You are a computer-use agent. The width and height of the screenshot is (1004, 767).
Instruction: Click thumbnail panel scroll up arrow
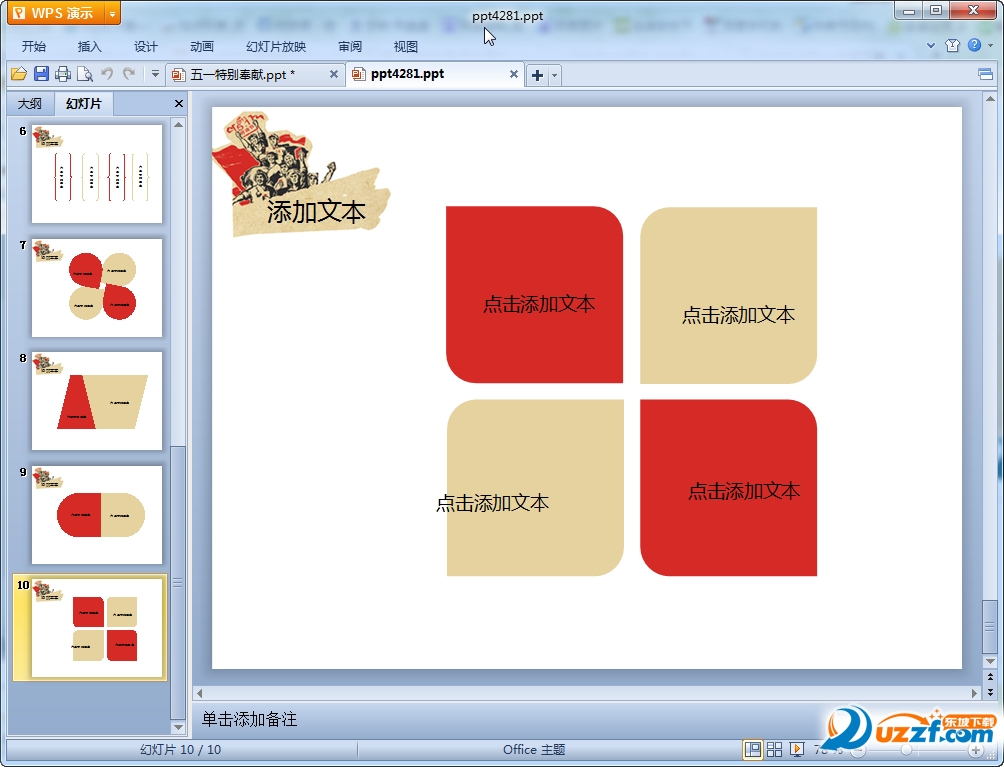point(179,125)
